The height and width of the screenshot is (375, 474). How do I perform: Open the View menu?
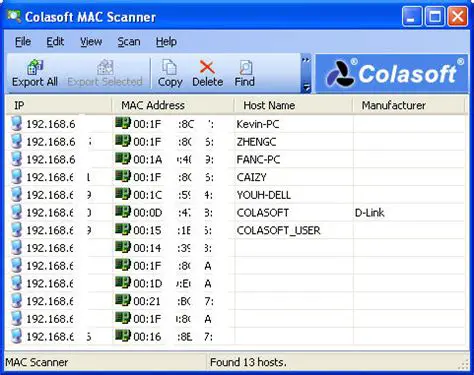pyautogui.click(x=91, y=42)
